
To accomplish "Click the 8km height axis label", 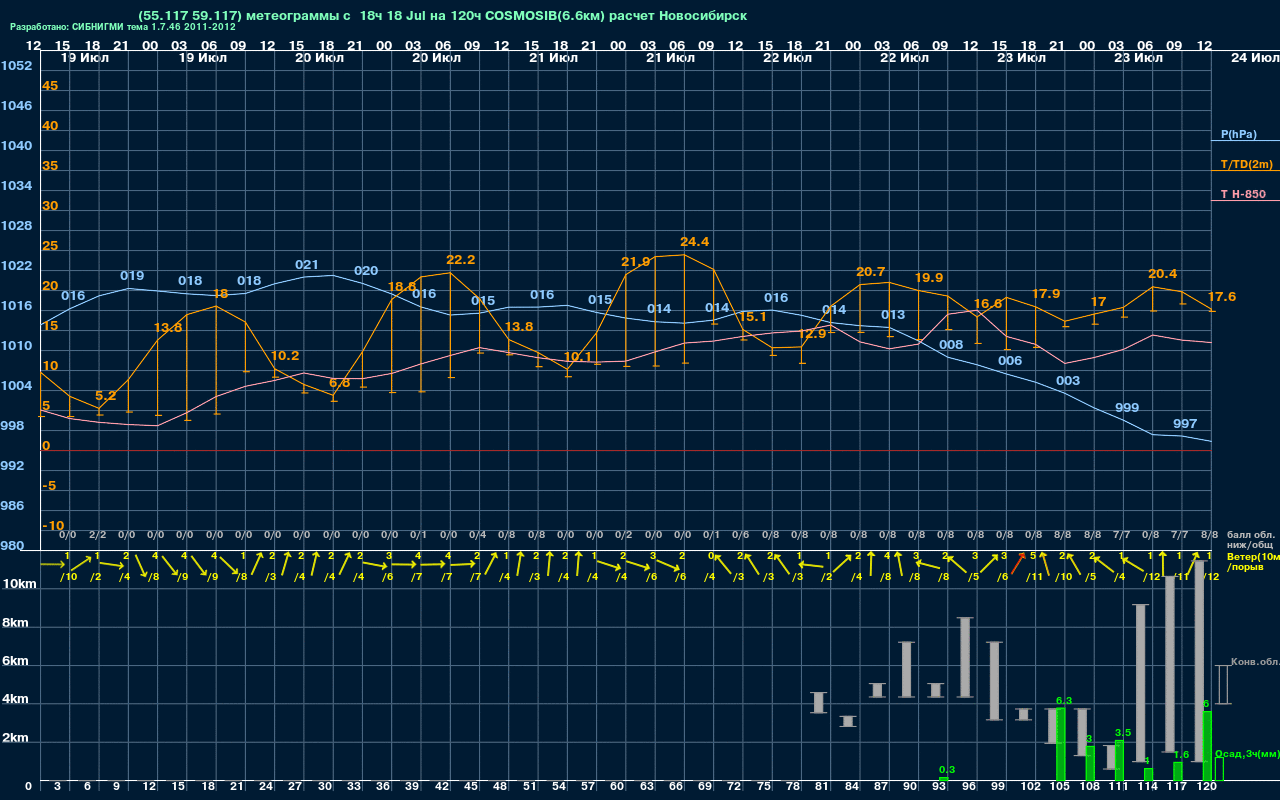I will tap(16, 622).
